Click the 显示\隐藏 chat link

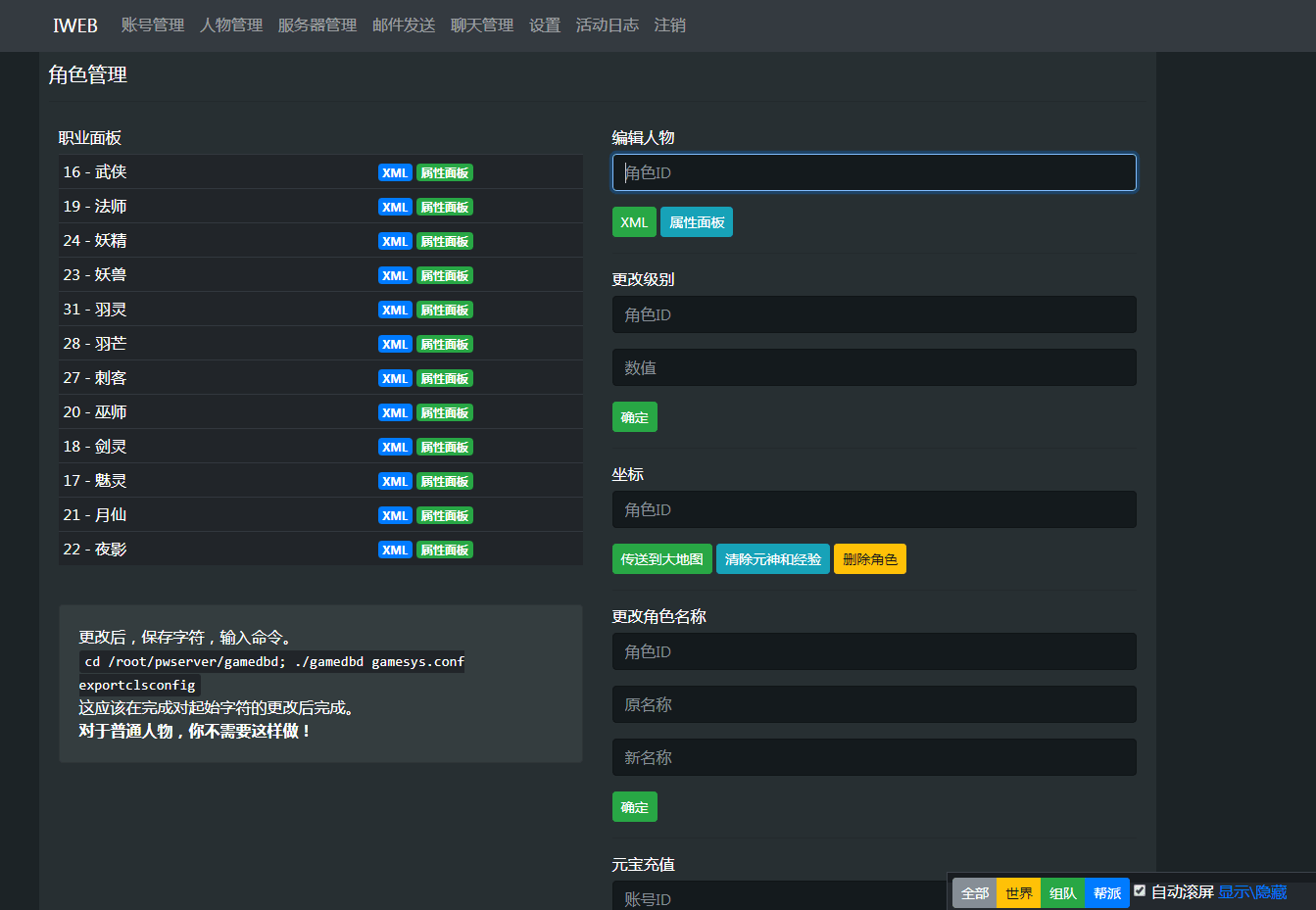click(x=1252, y=892)
